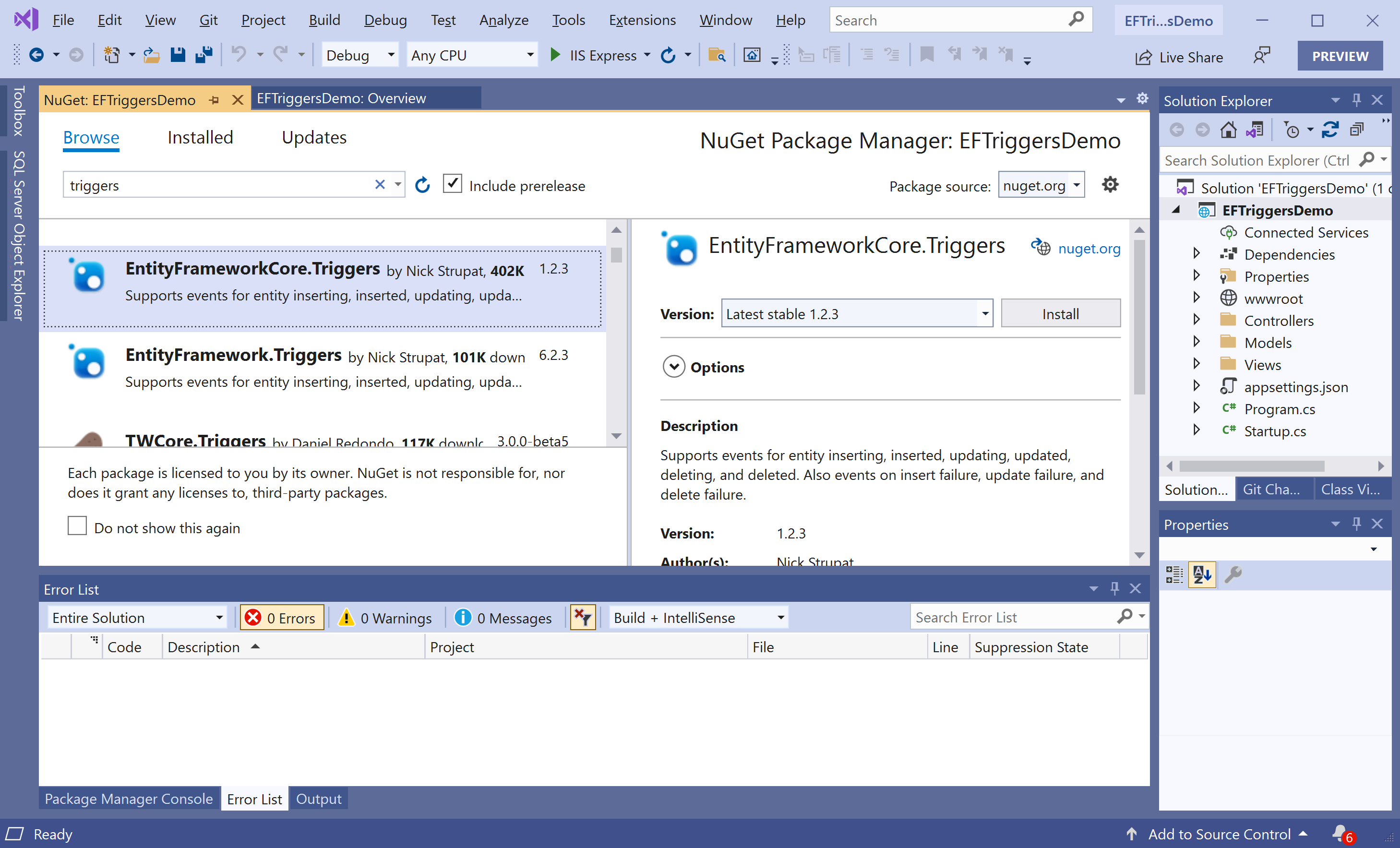This screenshot has height=848, width=1400.
Task: Click the Open File folder icon
Action: tap(151, 55)
